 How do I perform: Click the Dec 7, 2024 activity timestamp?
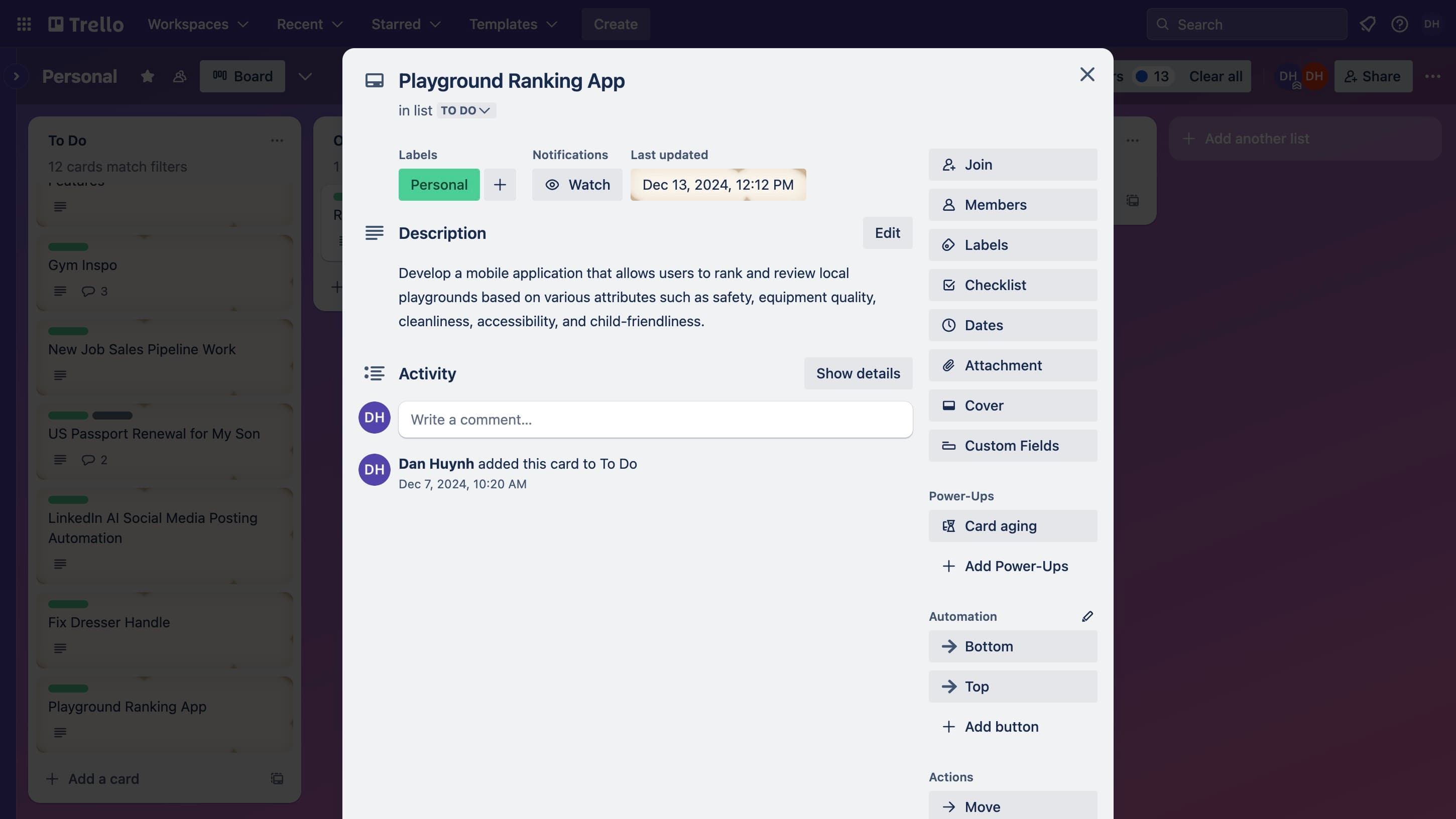(462, 484)
